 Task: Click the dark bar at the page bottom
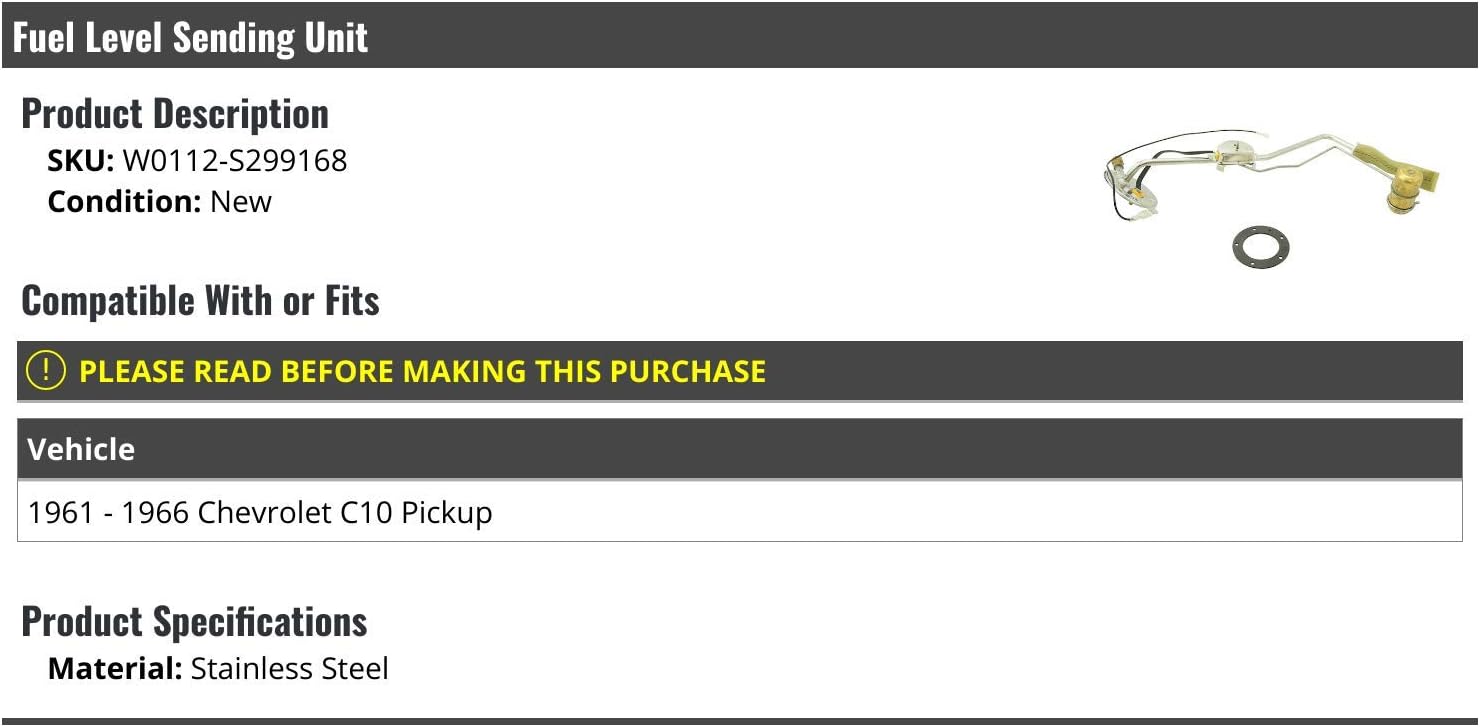(740, 721)
